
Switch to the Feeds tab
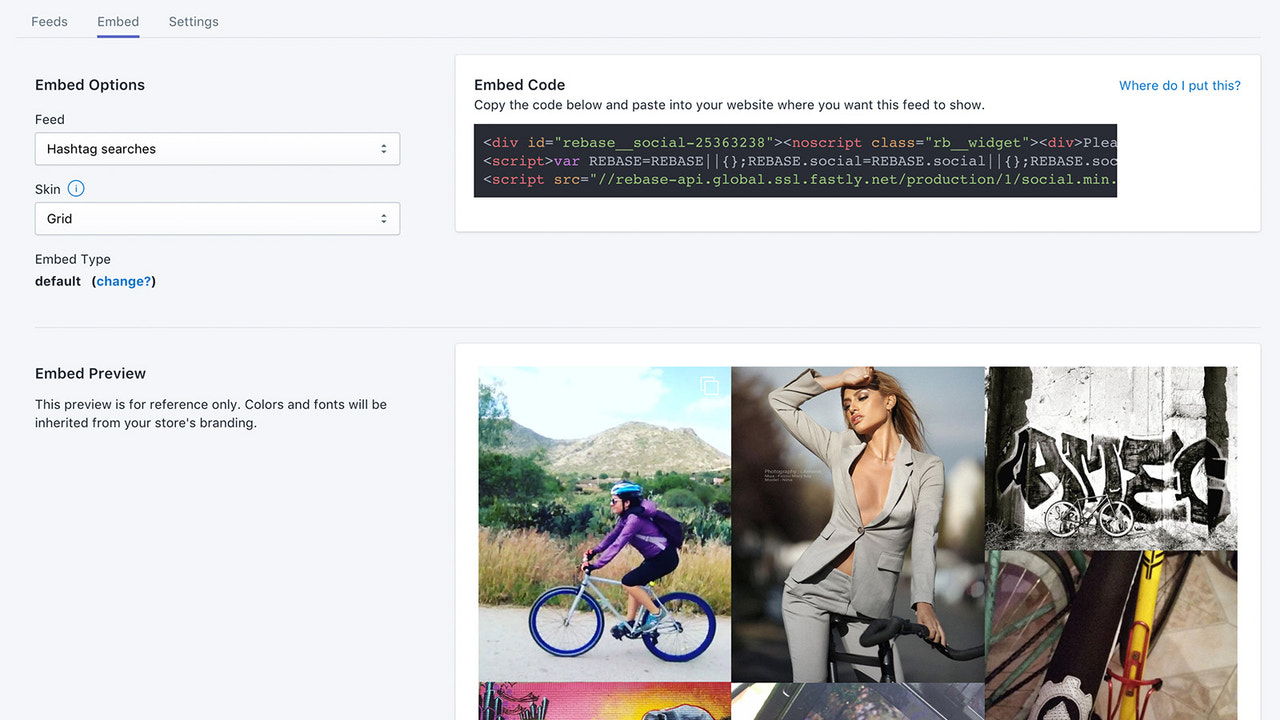tap(49, 21)
